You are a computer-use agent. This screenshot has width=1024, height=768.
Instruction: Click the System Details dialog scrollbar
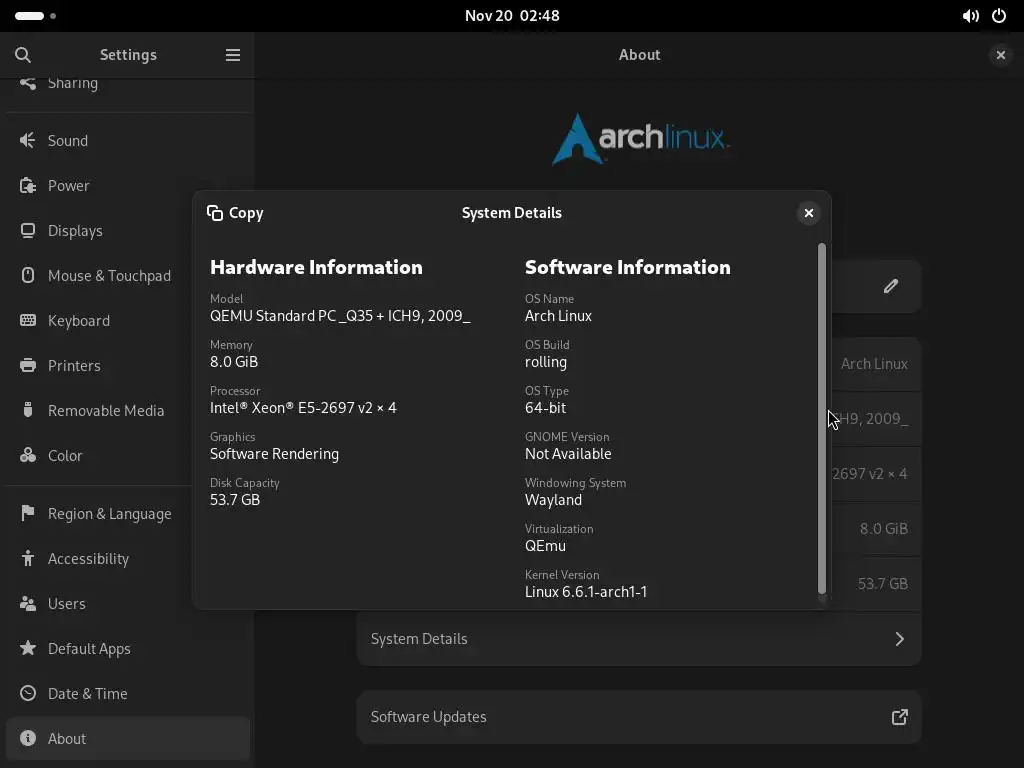[822, 419]
